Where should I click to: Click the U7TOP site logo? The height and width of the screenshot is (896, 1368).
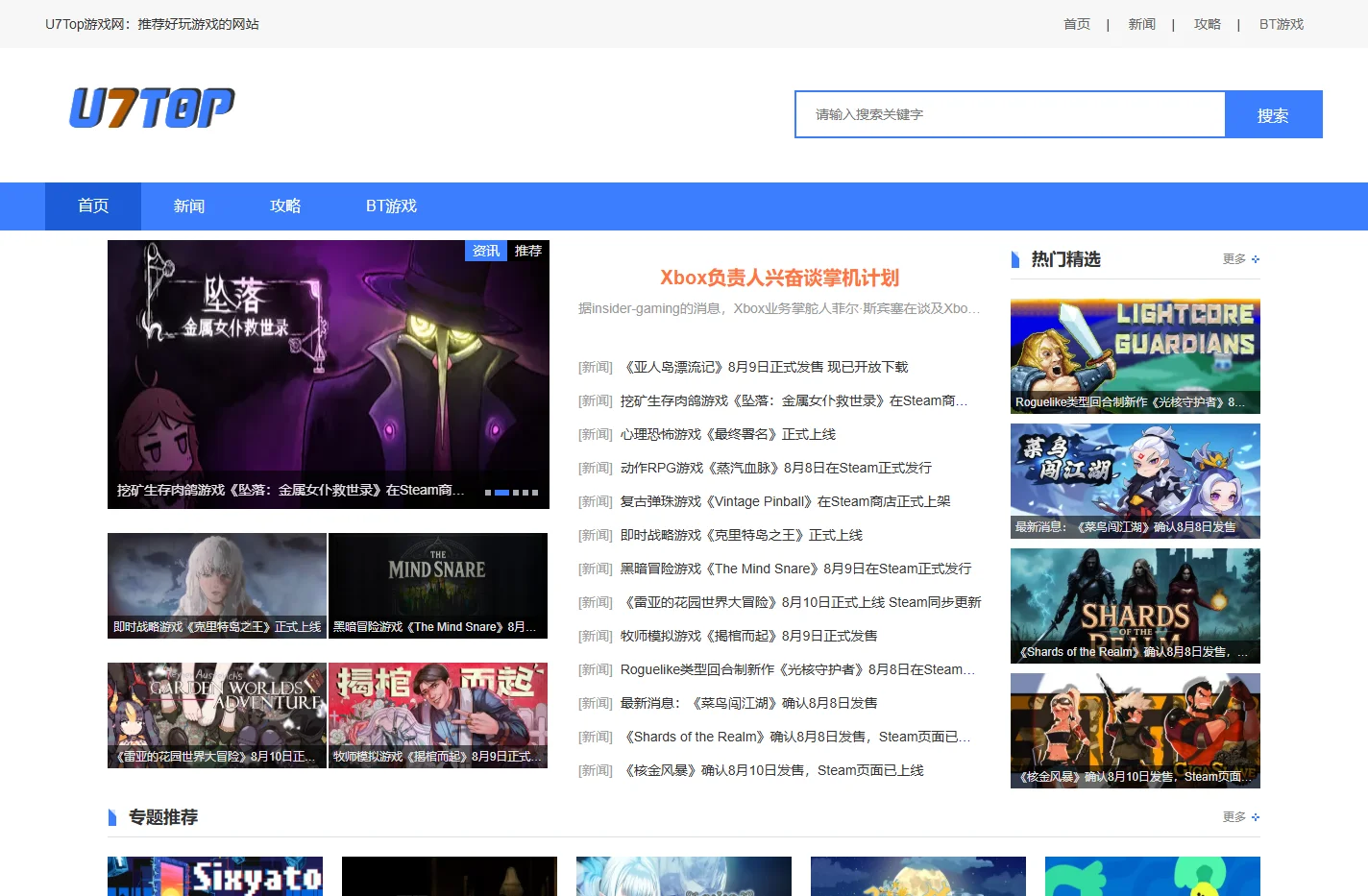[152, 108]
